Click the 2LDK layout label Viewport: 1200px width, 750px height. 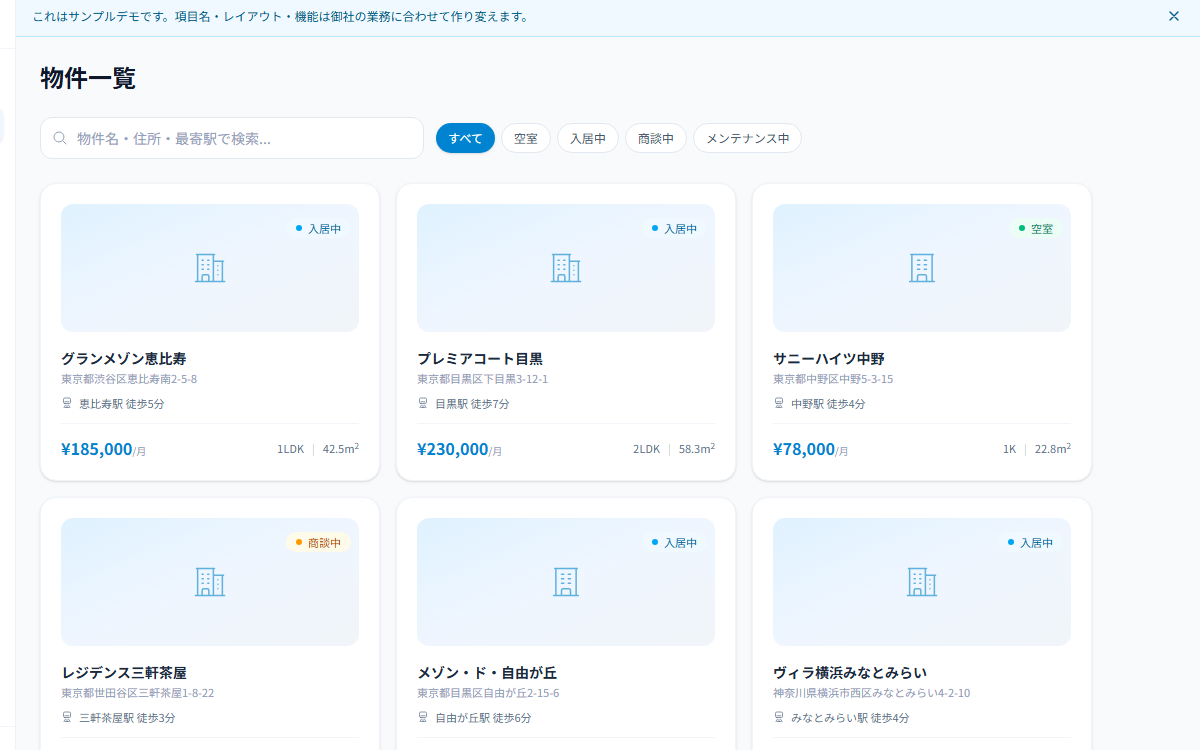tap(647, 450)
